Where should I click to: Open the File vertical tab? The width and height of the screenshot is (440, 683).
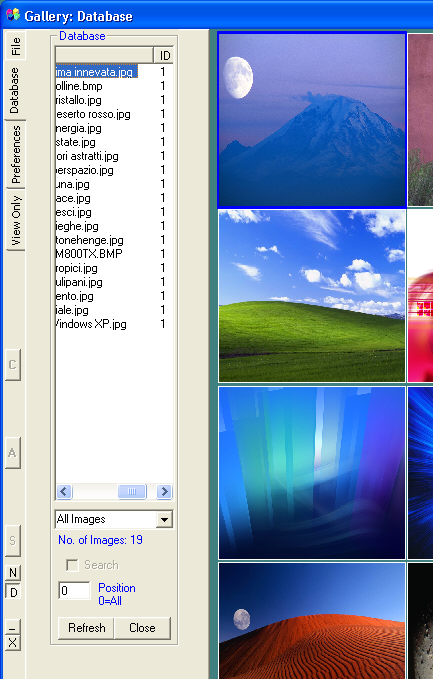pos(16,46)
